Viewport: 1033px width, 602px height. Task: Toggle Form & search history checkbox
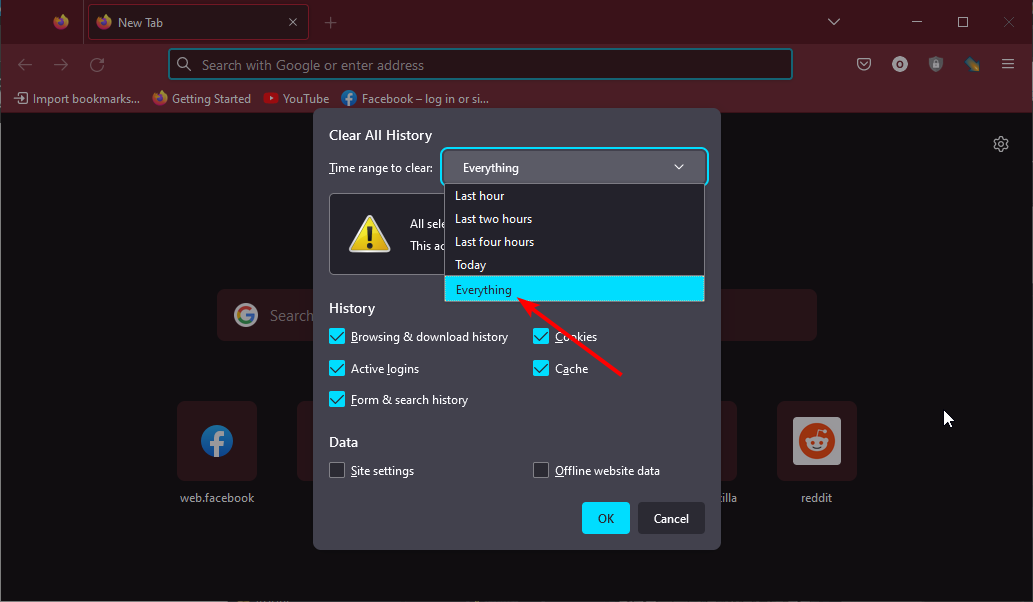pyautogui.click(x=337, y=399)
